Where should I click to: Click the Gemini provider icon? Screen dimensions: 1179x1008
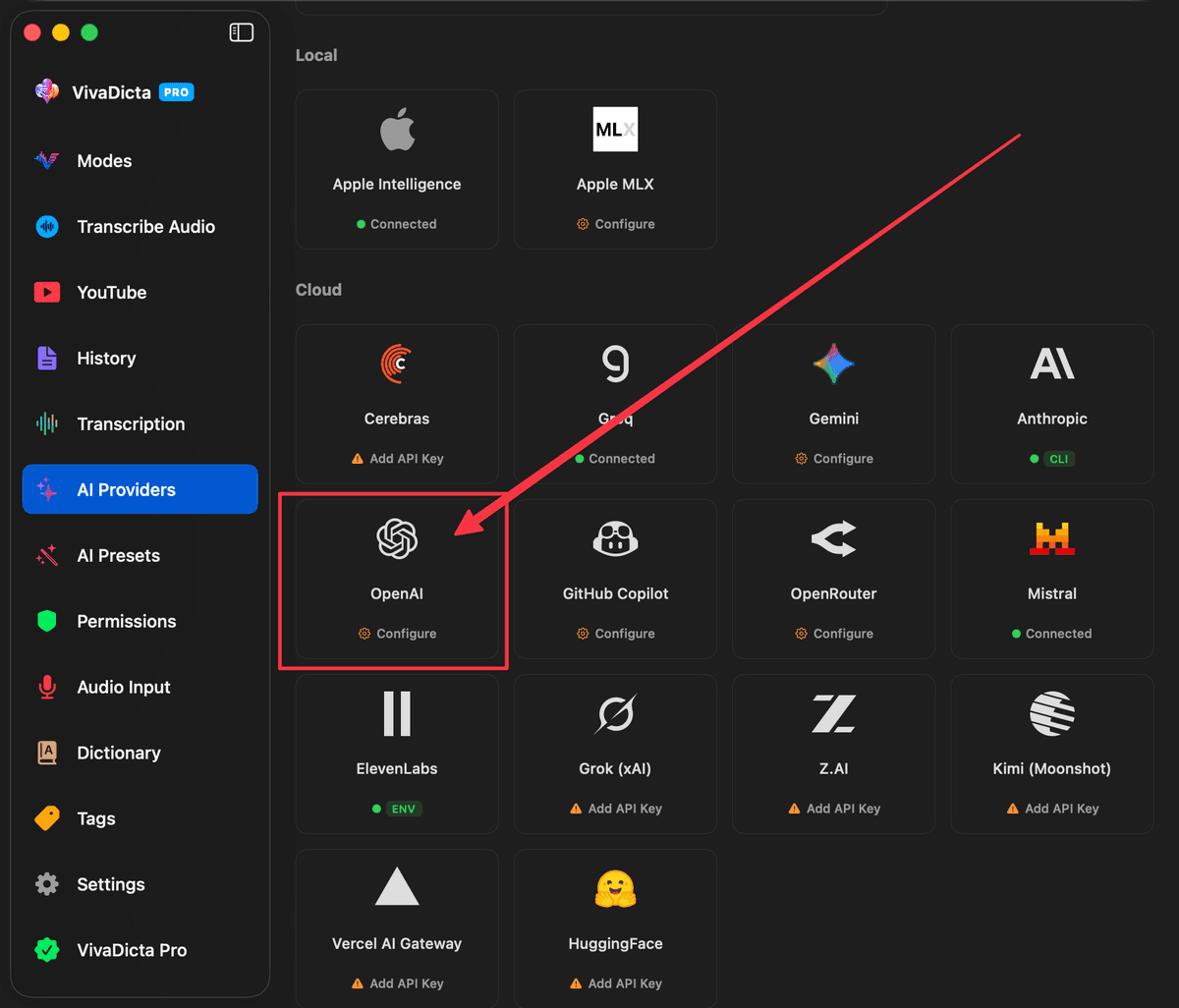pyautogui.click(x=833, y=364)
